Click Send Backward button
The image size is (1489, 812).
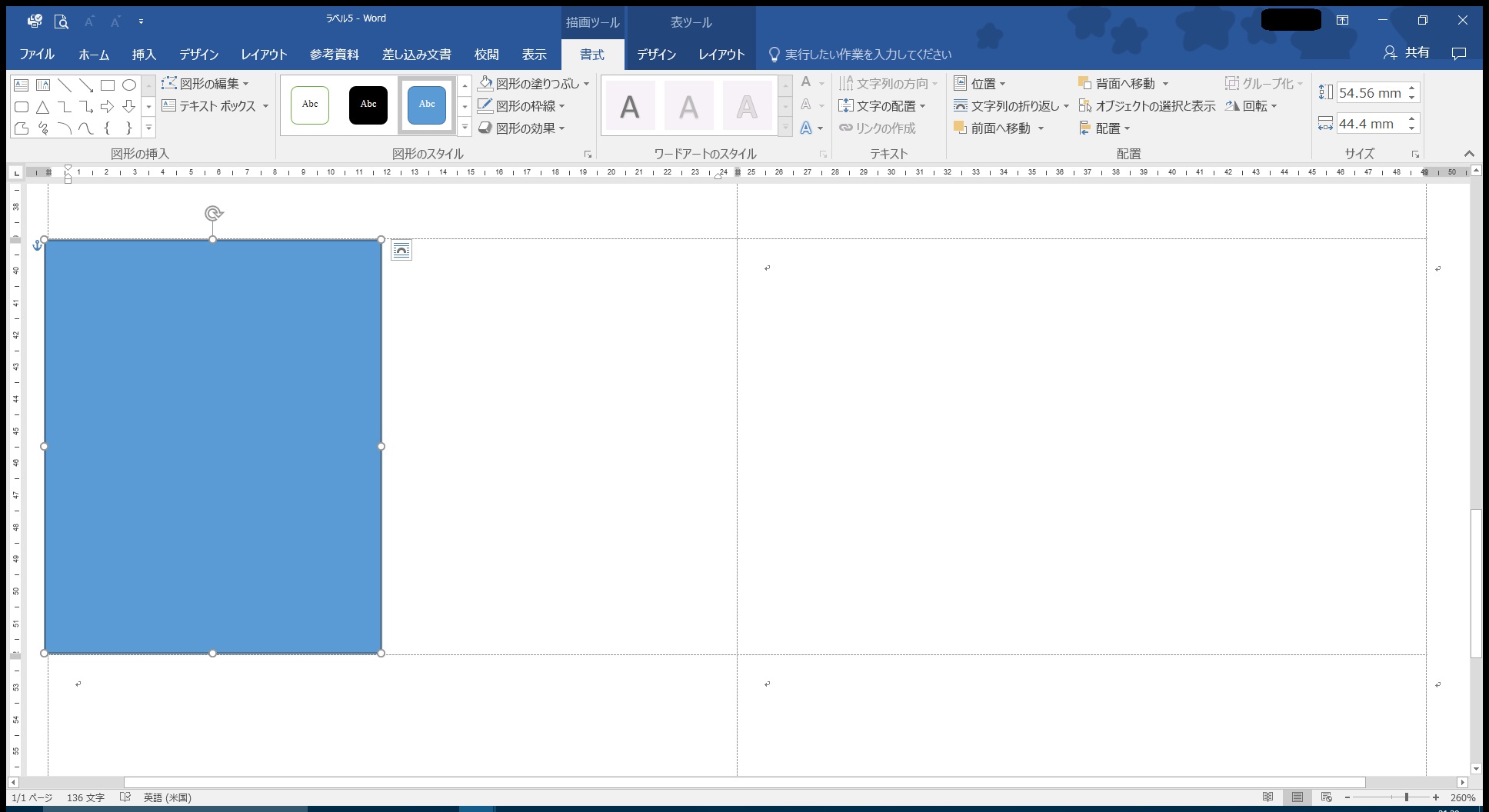click(x=1124, y=84)
